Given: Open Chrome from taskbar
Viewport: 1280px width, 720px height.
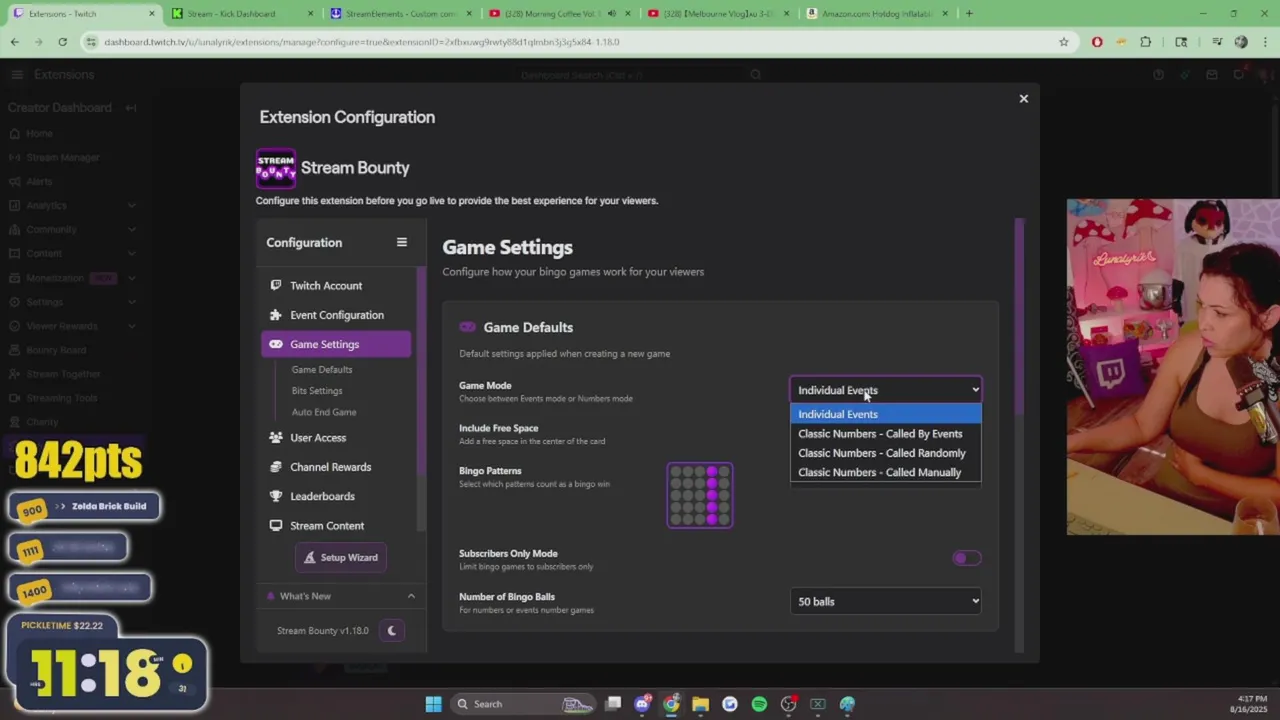Looking at the screenshot, I should pos(671,704).
